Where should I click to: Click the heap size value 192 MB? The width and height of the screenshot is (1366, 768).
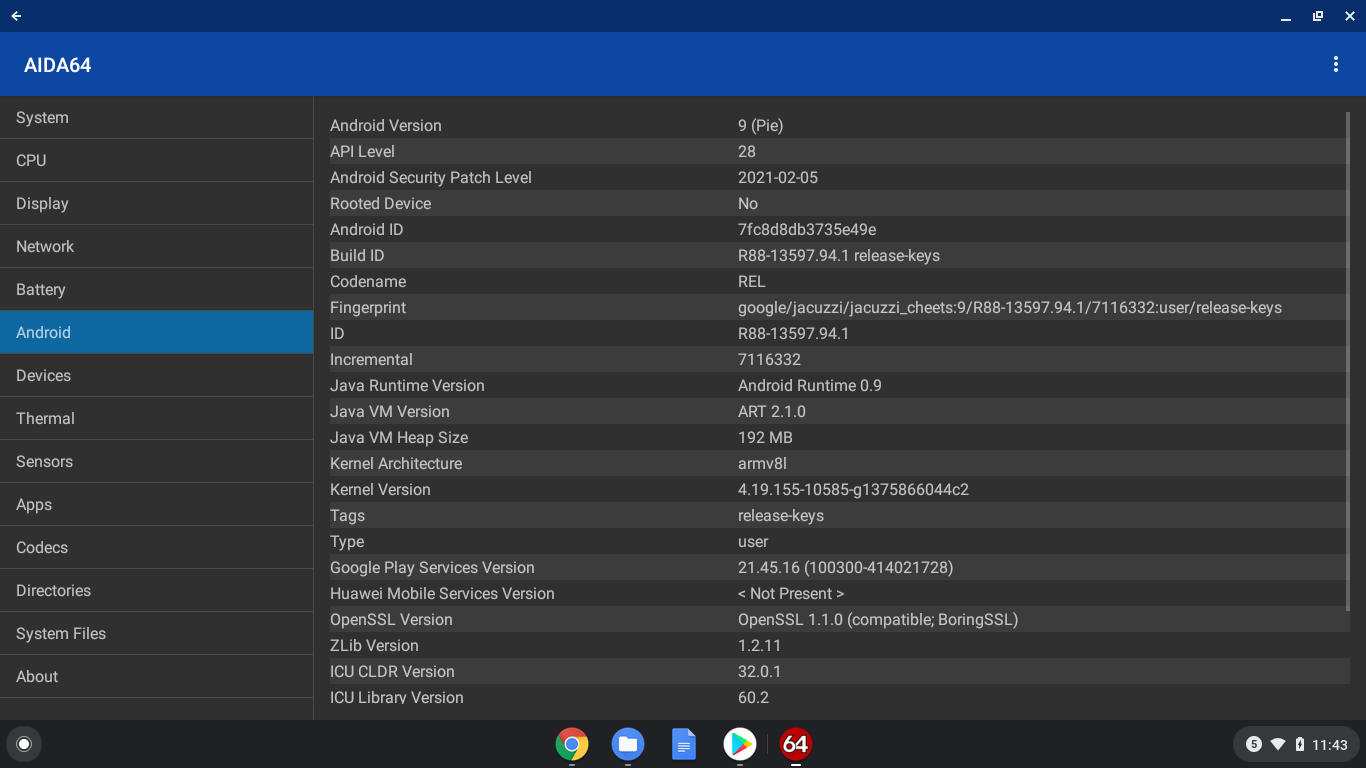[x=765, y=437]
